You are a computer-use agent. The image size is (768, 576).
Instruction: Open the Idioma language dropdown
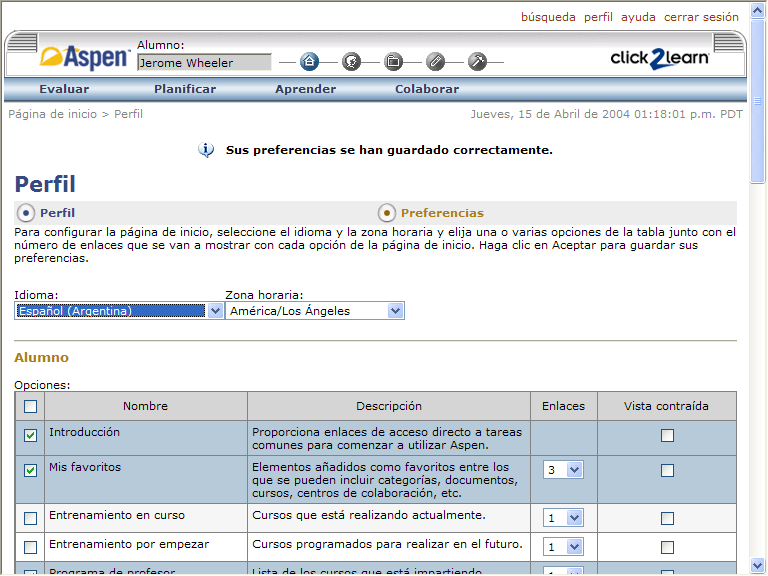pyautogui.click(x=119, y=311)
